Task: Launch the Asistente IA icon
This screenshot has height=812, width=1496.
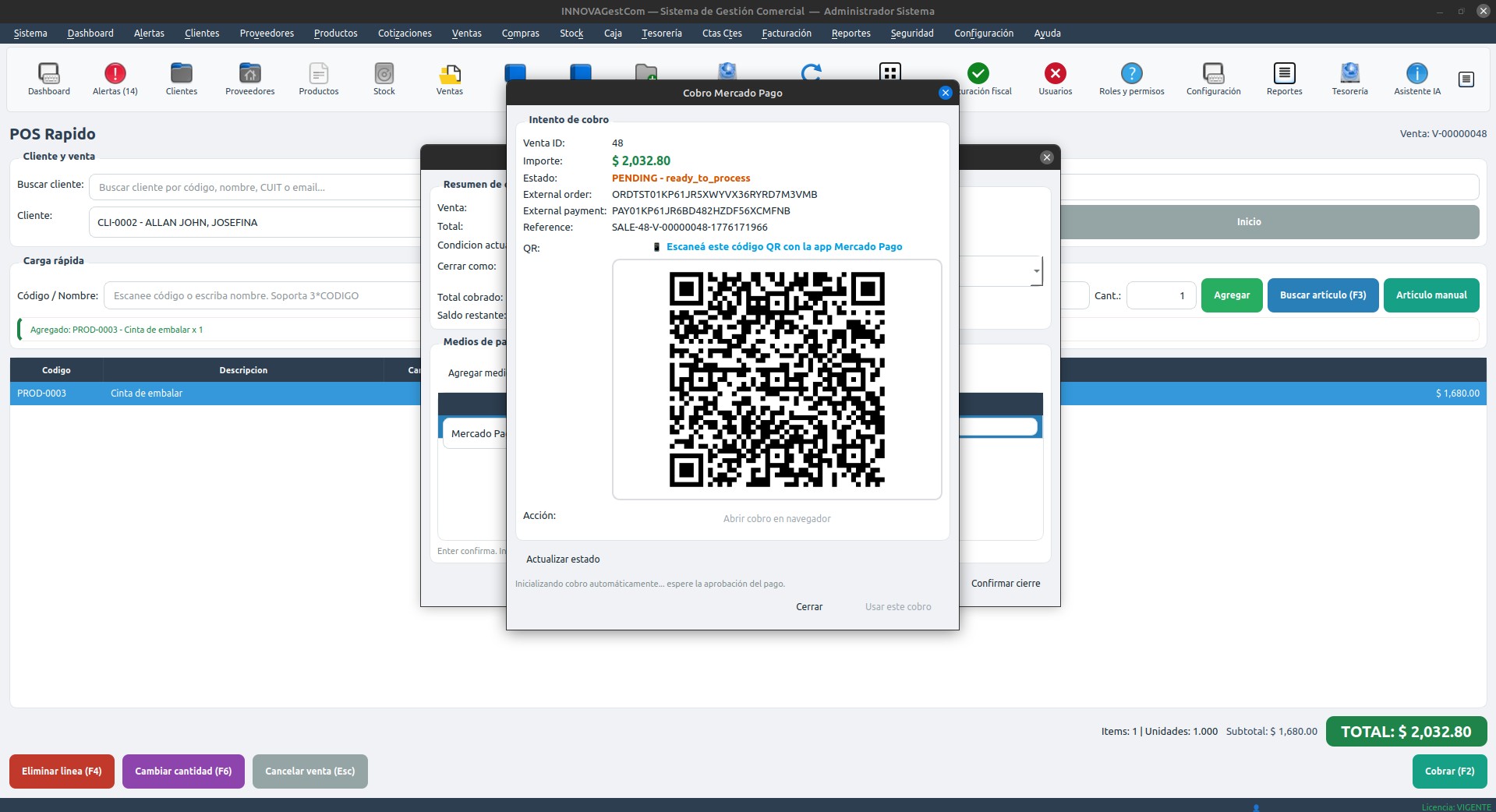Action: pyautogui.click(x=1416, y=79)
